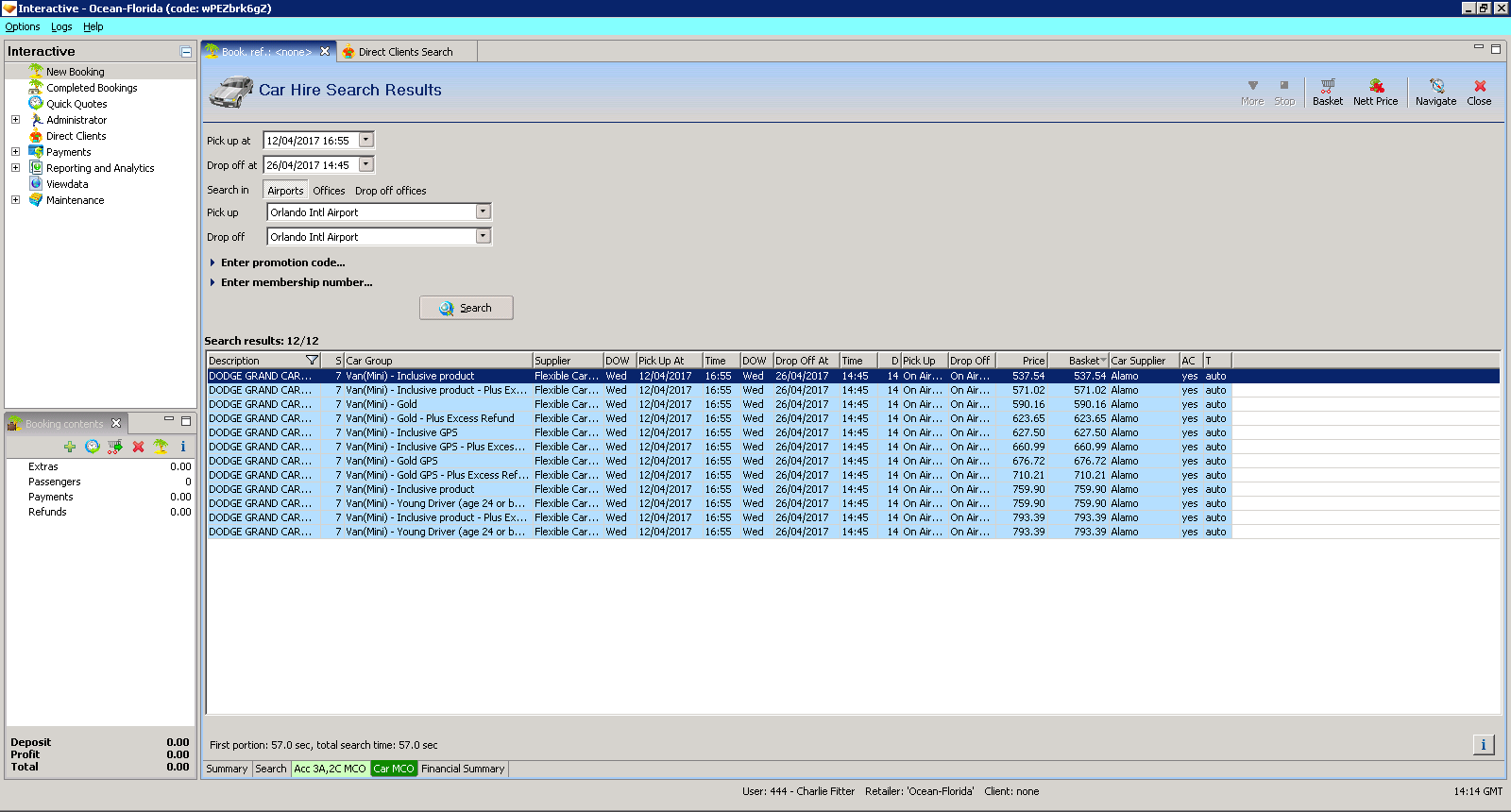Click the Search button
Image resolution: width=1511 pixels, height=812 pixels.
pyautogui.click(x=467, y=308)
